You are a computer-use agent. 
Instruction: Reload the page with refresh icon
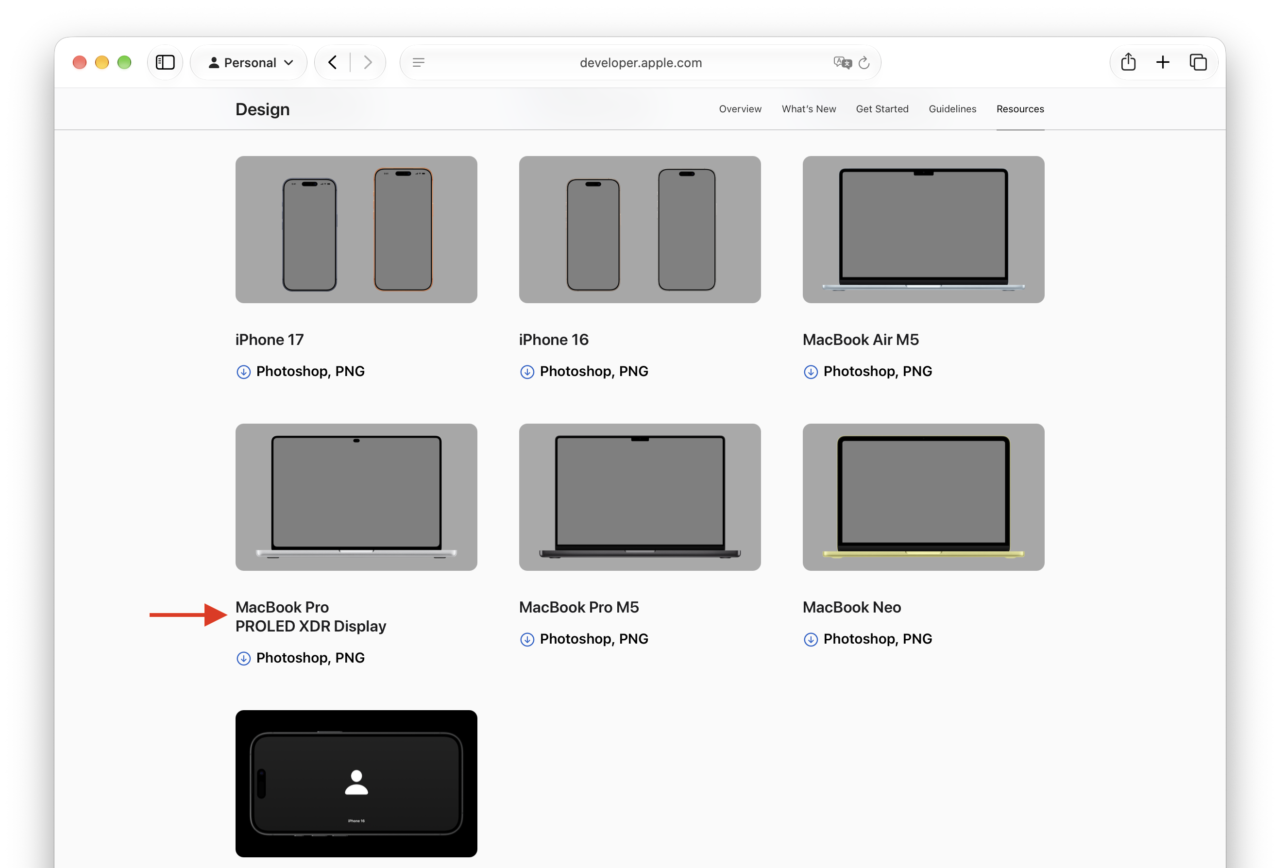pos(864,62)
